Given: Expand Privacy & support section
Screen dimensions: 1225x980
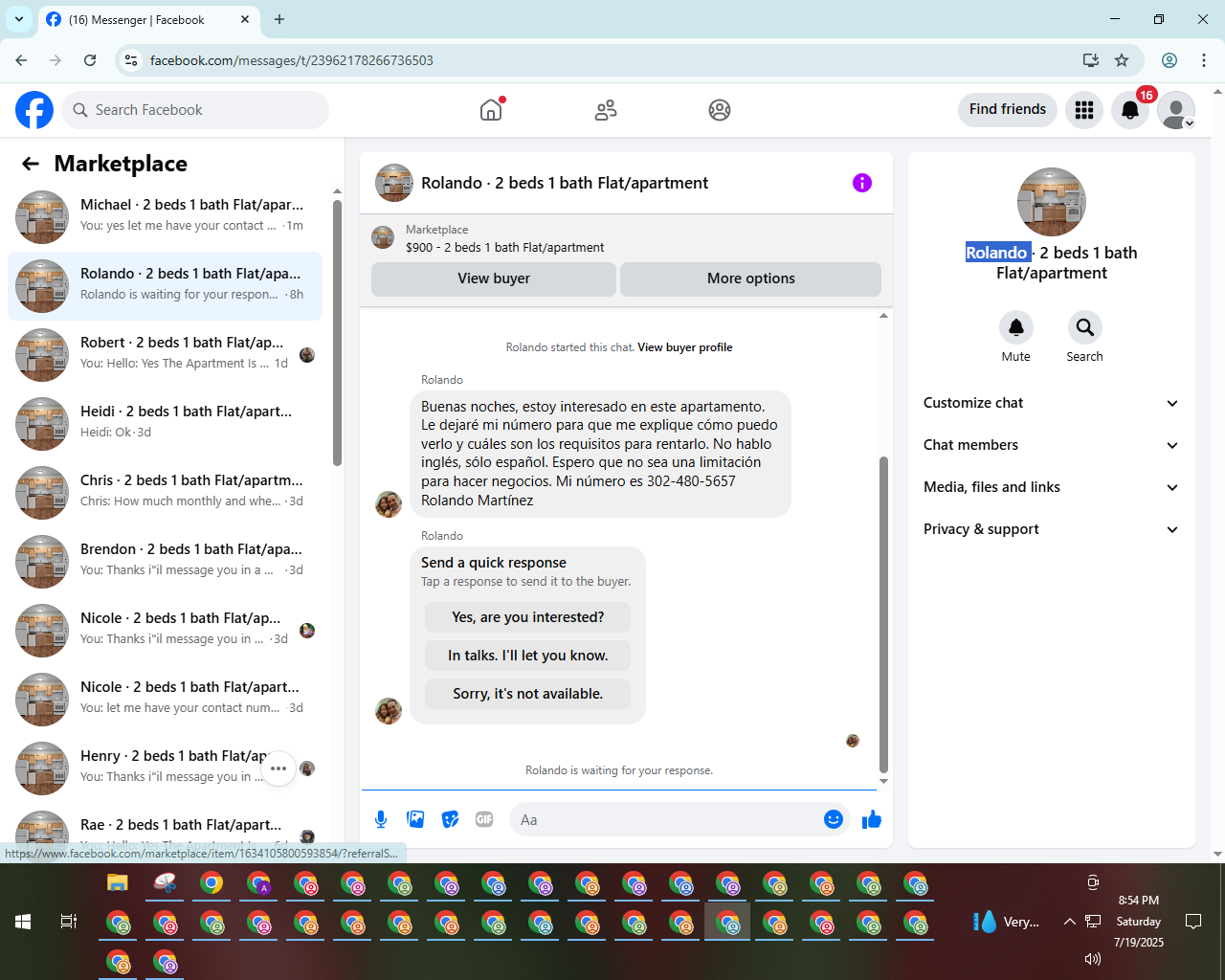Looking at the screenshot, I should click(1052, 529).
